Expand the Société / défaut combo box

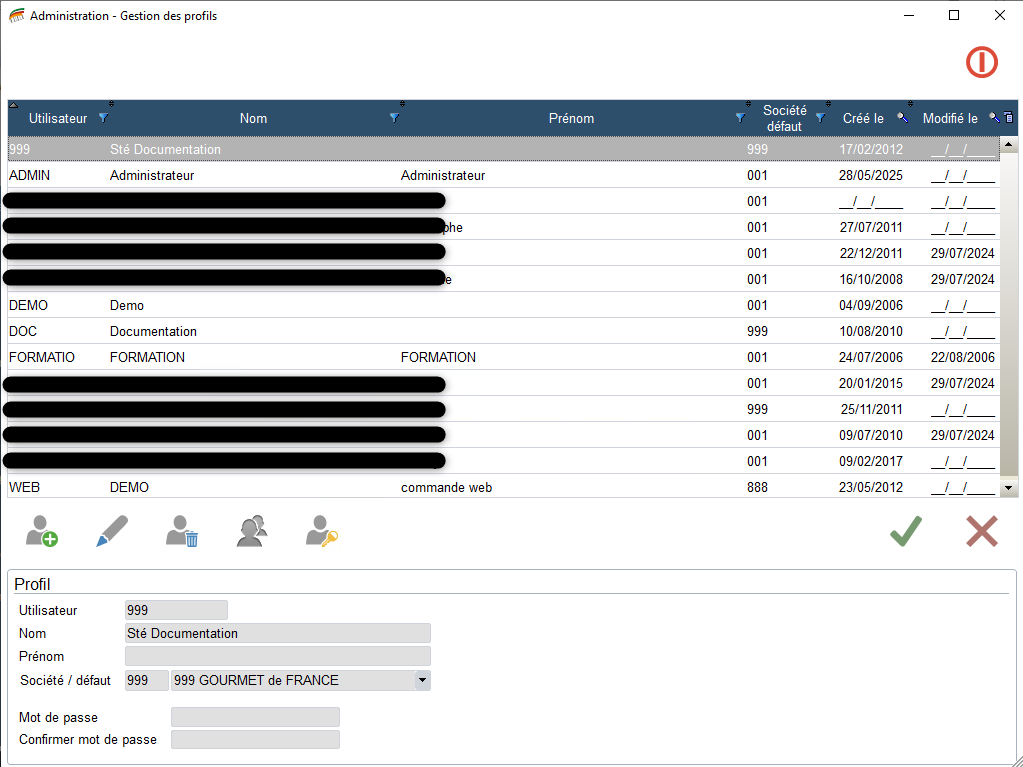[422, 681]
